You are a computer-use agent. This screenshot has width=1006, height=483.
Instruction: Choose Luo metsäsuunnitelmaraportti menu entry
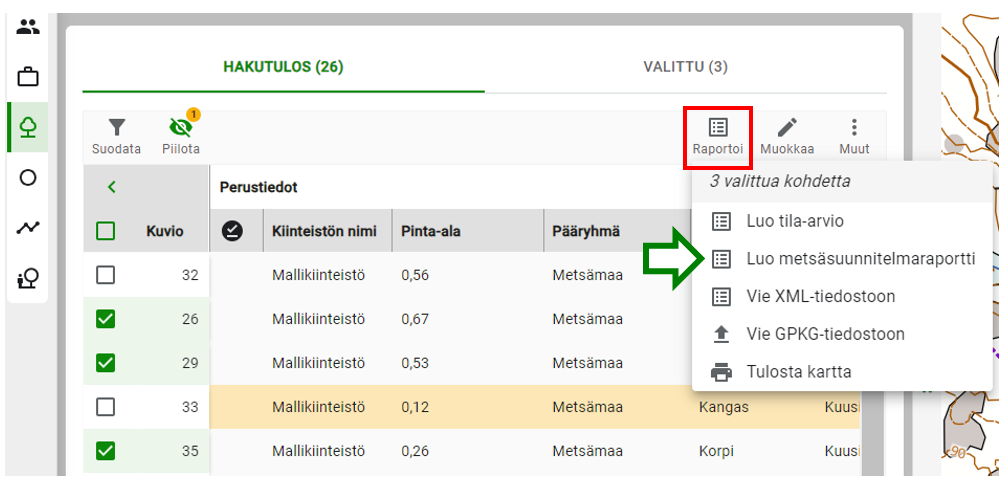pyautogui.click(x=842, y=259)
